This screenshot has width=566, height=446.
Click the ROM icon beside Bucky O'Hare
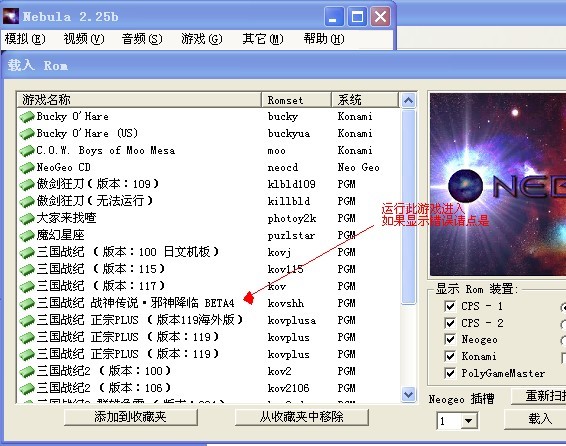(x=27, y=117)
